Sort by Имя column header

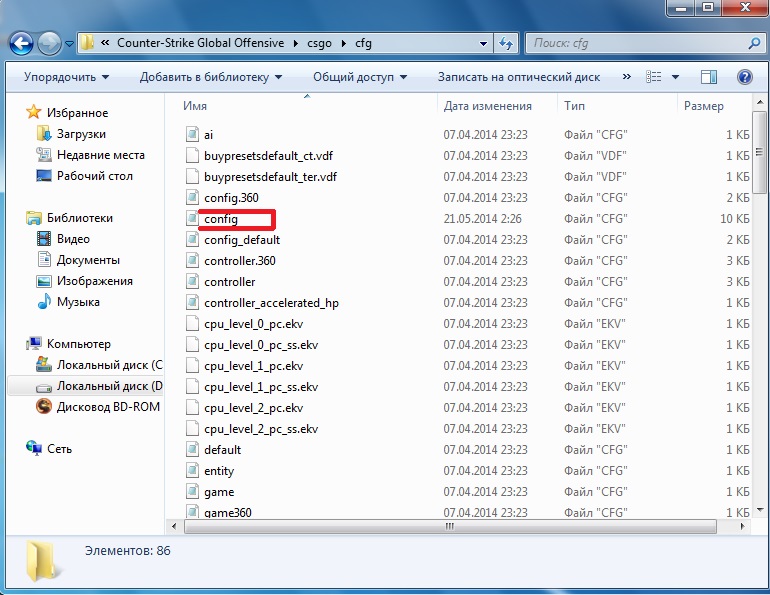pyautogui.click(x=195, y=106)
